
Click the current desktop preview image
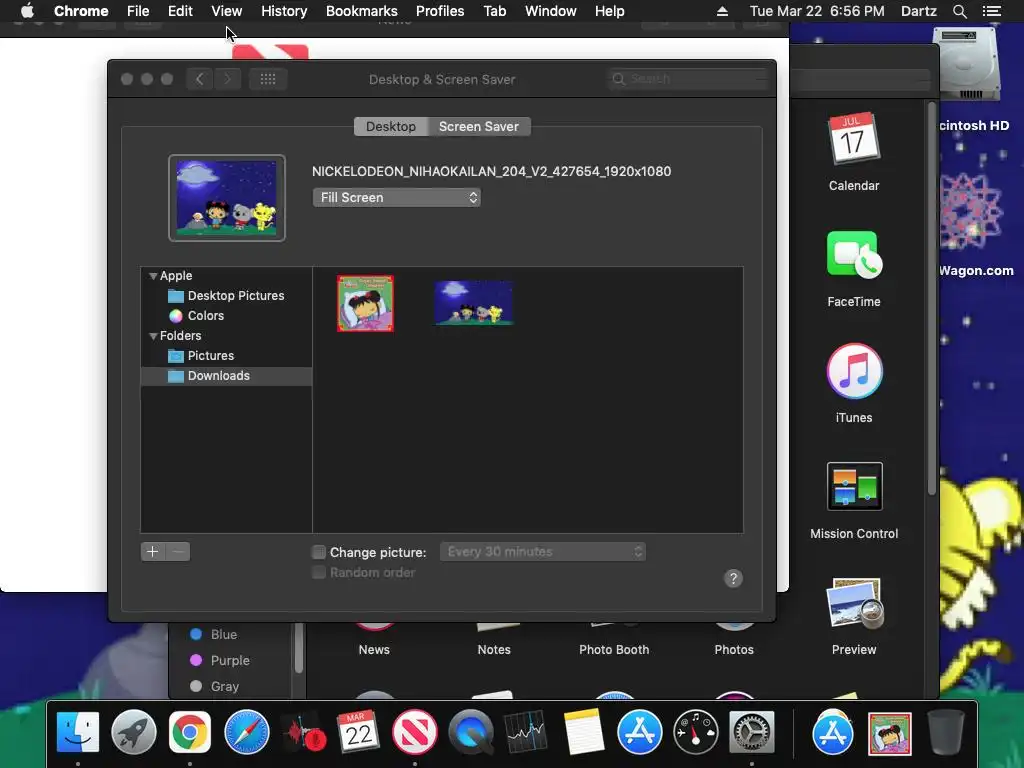pos(227,198)
